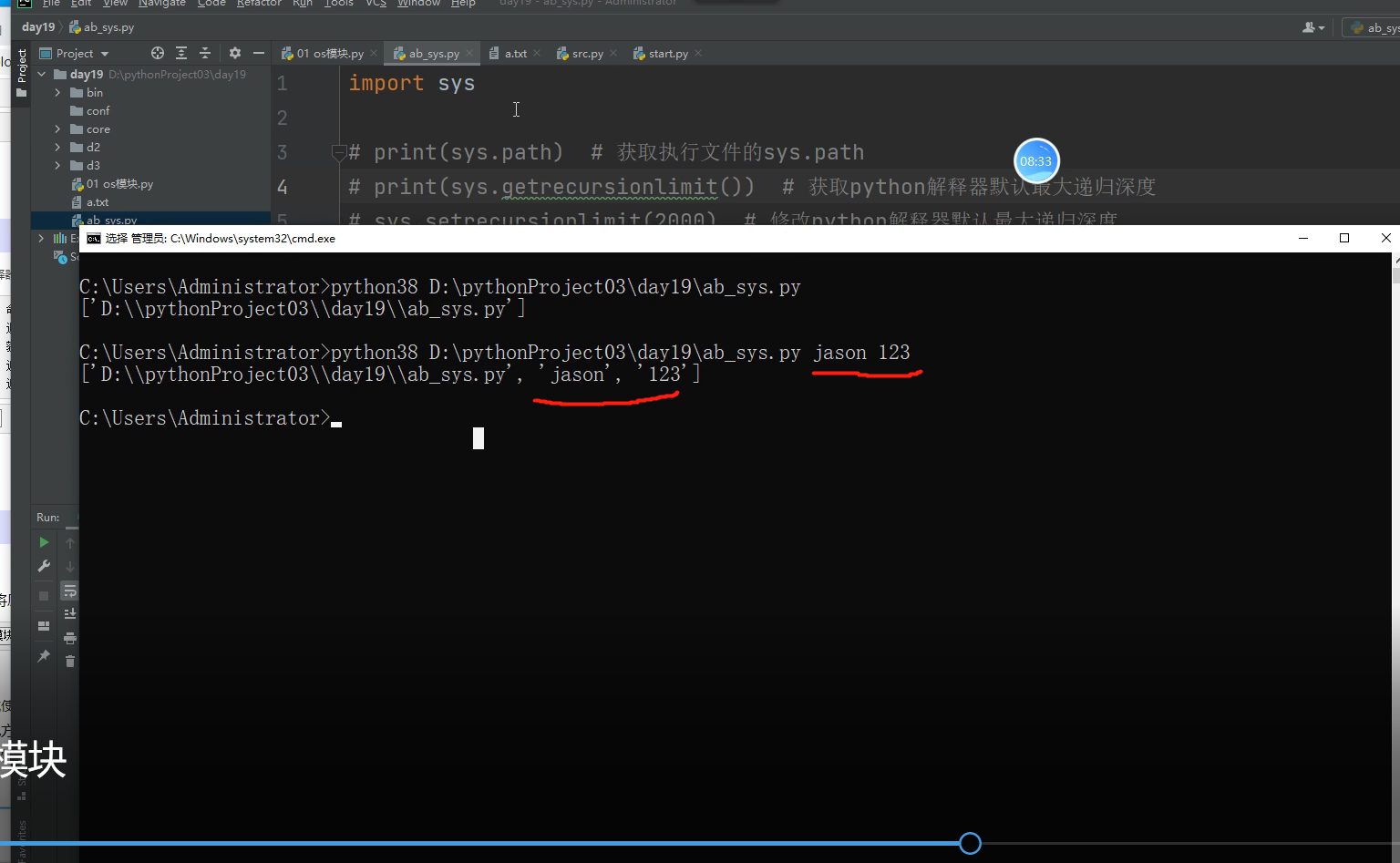
Task: Click the ab_sys.py breadcrumb
Action: [x=102, y=27]
